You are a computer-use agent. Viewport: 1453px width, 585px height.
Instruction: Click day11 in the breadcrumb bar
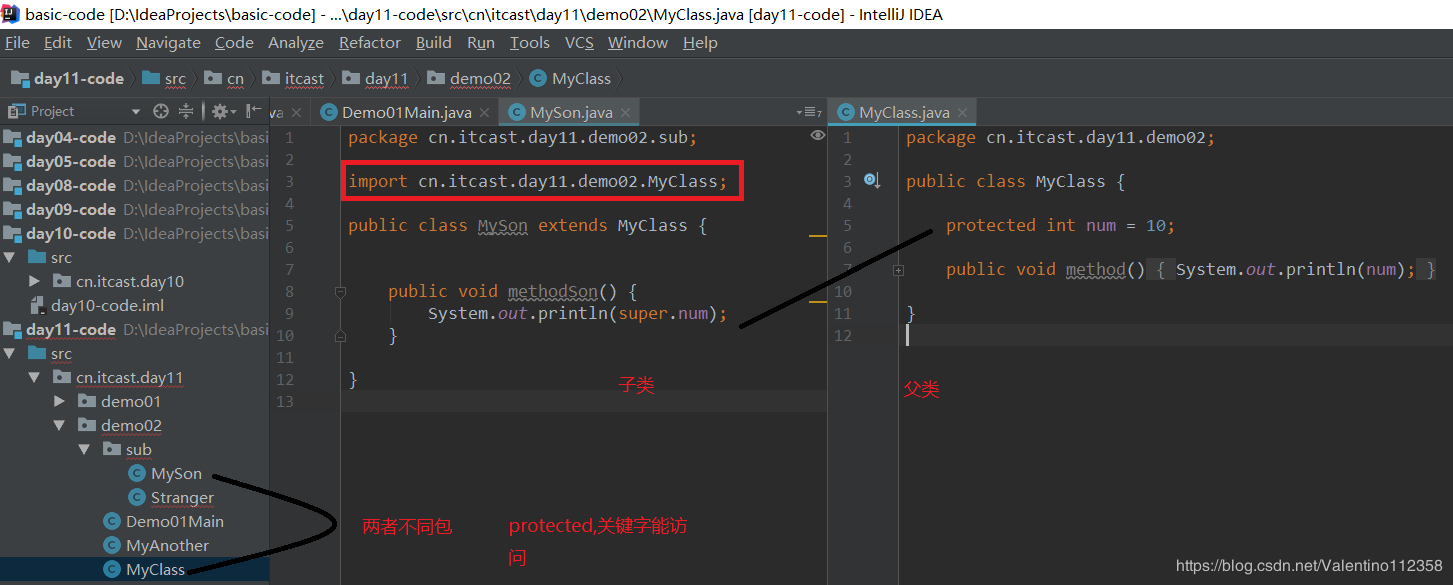(375, 78)
